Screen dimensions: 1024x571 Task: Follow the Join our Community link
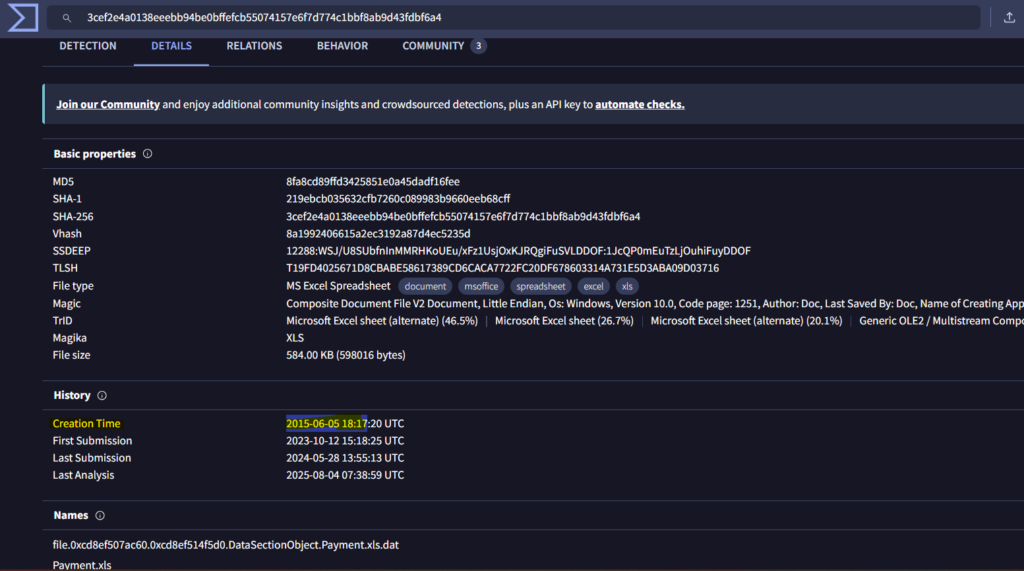coord(108,105)
